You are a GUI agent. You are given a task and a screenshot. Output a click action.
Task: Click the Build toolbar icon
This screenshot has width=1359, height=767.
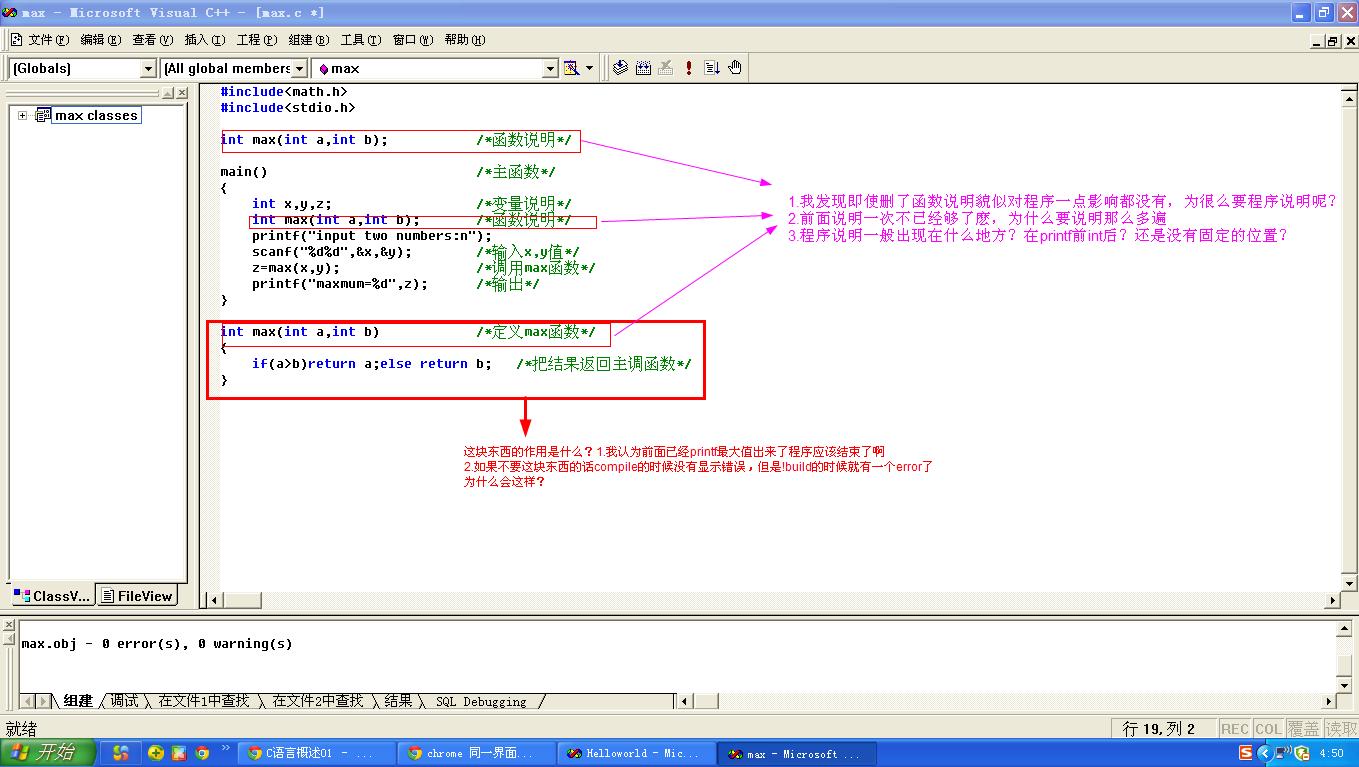click(643, 68)
